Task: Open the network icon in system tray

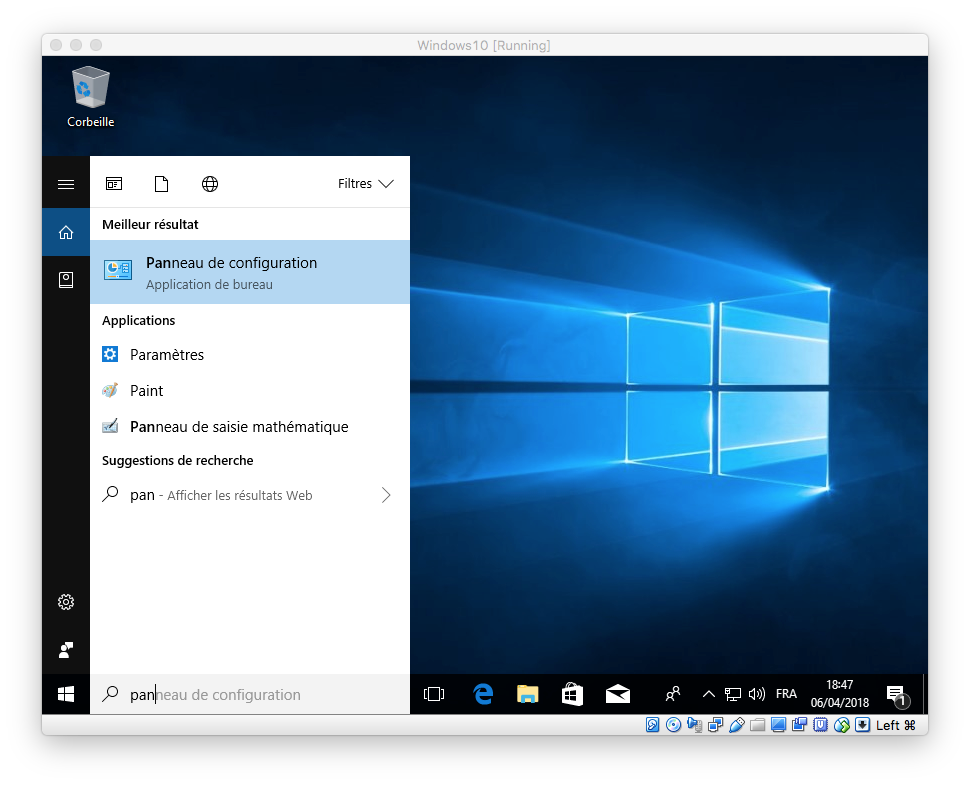Action: (732, 694)
